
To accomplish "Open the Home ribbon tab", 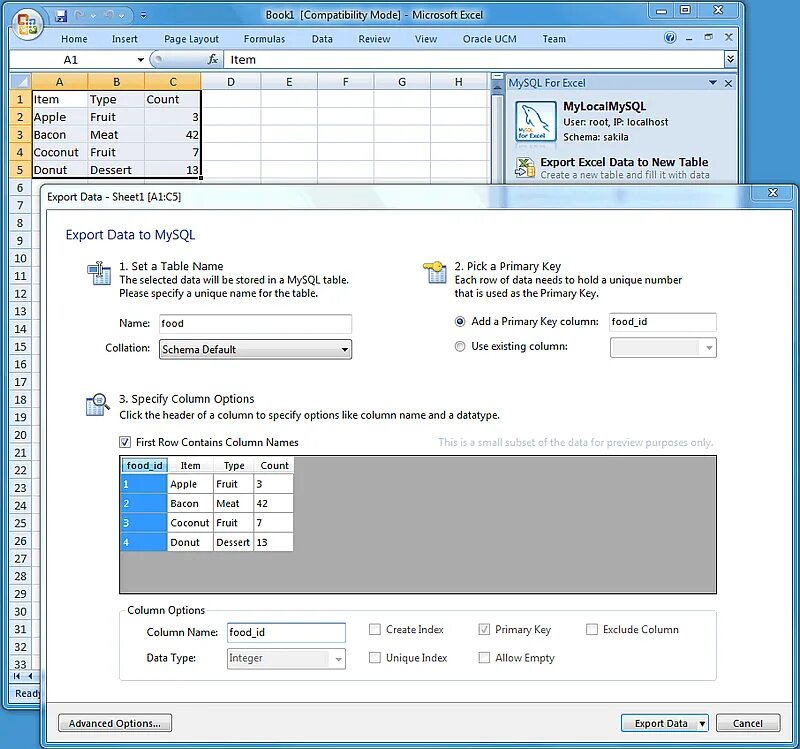I will (x=74, y=39).
